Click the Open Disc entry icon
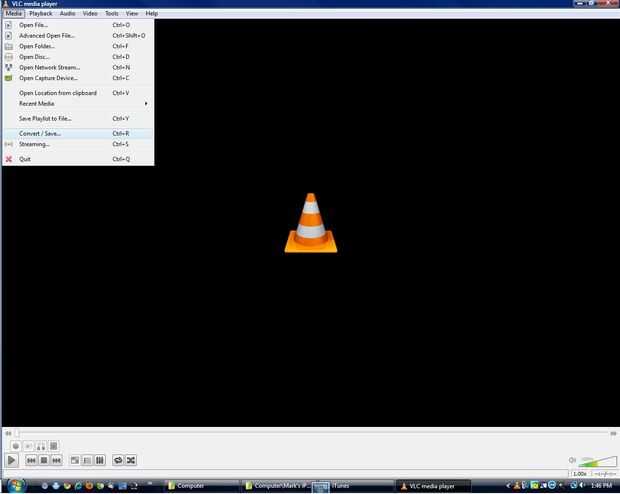 pos(8,57)
